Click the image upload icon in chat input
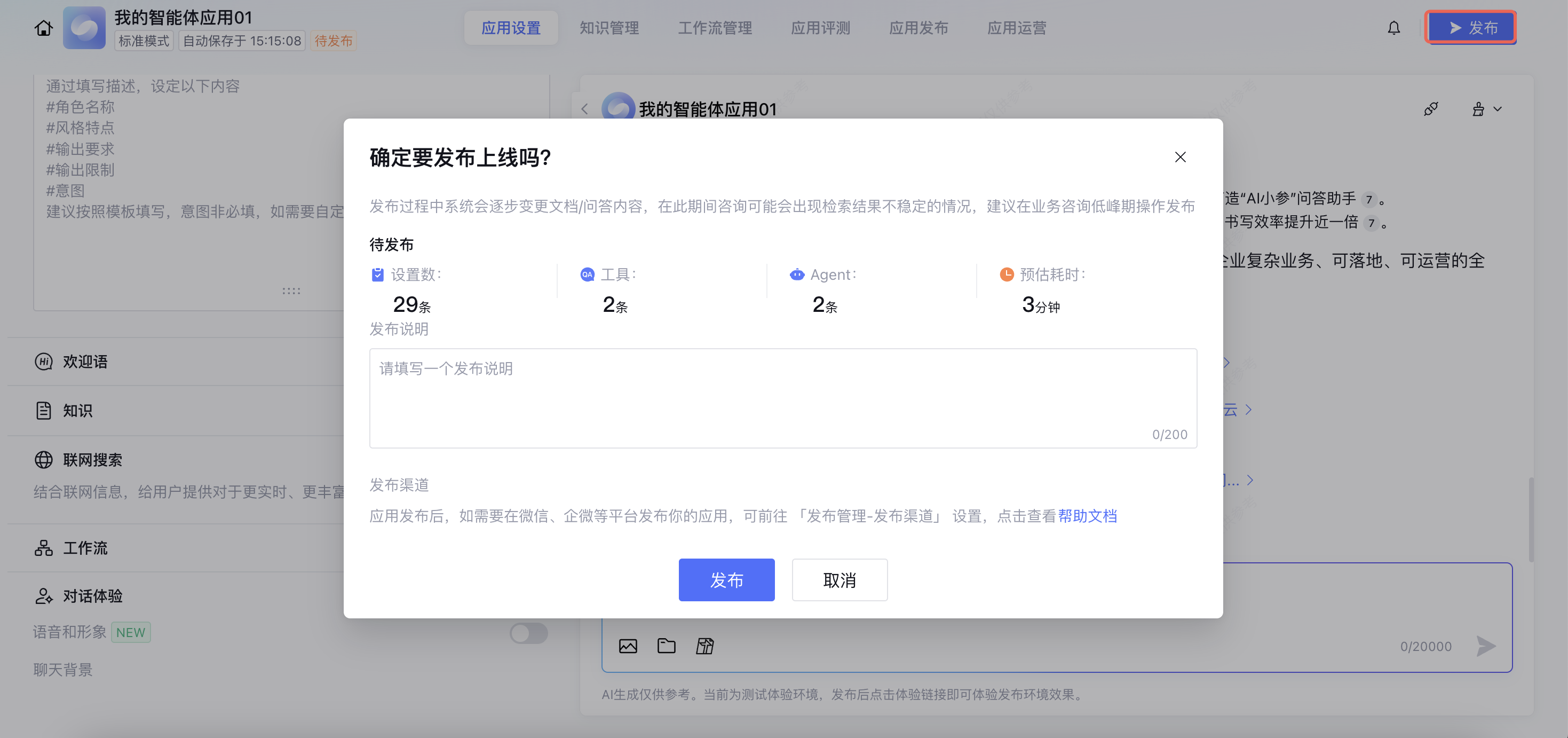This screenshot has height=738, width=1568. [628, 646]
